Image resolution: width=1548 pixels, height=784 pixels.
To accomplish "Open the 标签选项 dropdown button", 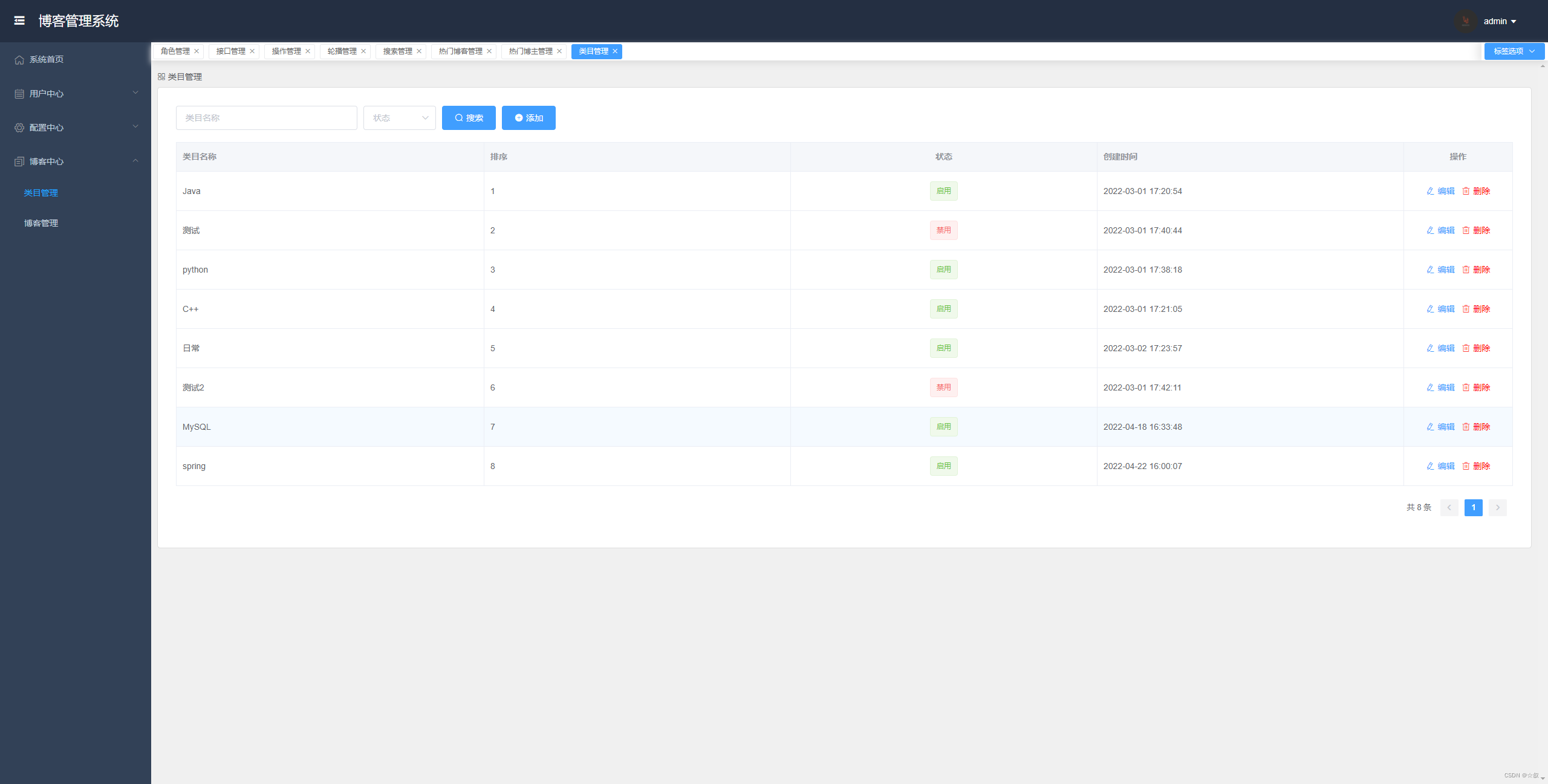I will (1514, 51).
